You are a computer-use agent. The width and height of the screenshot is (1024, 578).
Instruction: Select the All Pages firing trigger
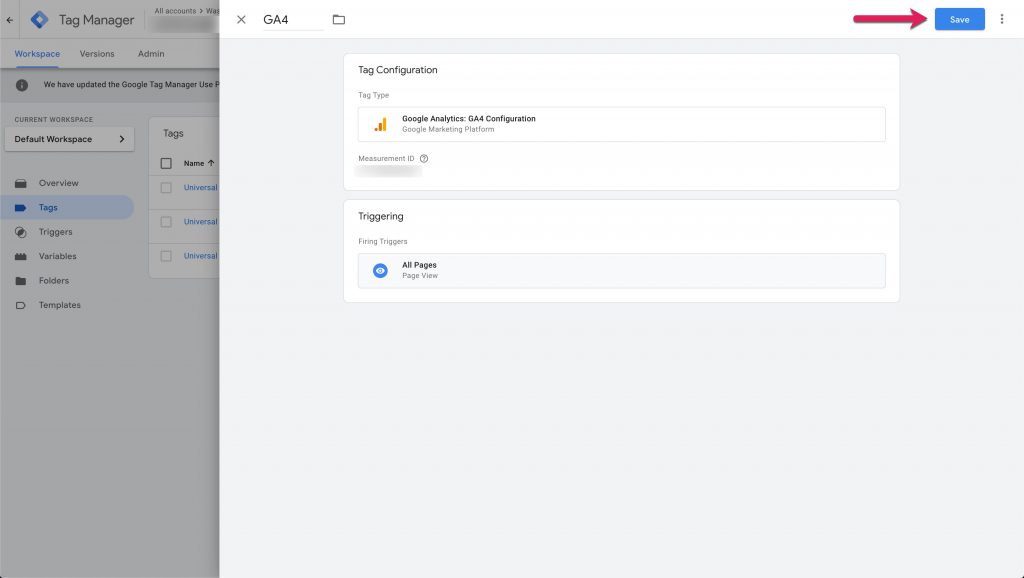coord(620,270)
